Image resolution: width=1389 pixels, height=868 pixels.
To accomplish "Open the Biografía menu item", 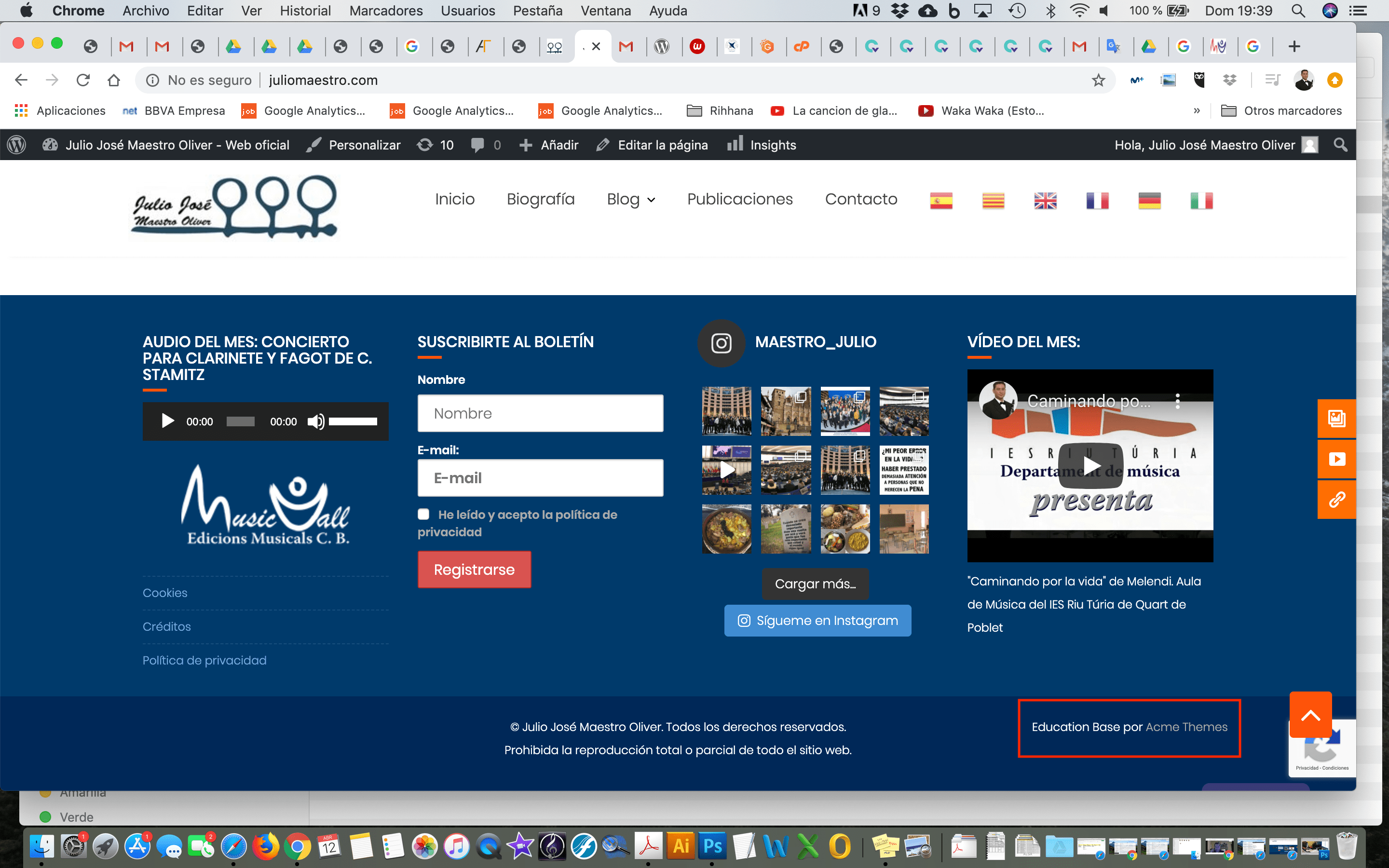I will [x=540, y=199].
